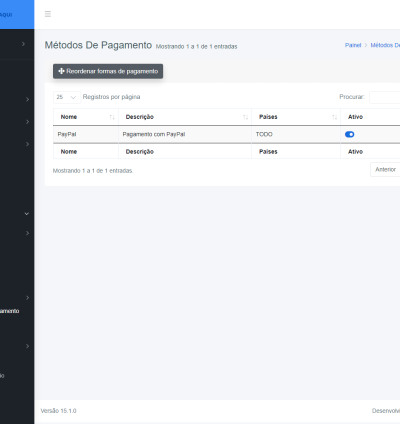Open the Painel breadcrumb link
The width and height of the screenshot is (400, 424).
point(353,45)
